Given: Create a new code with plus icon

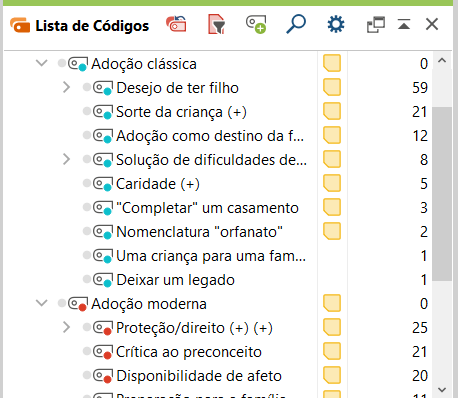Looking at the screenshot, I should 256,24.
